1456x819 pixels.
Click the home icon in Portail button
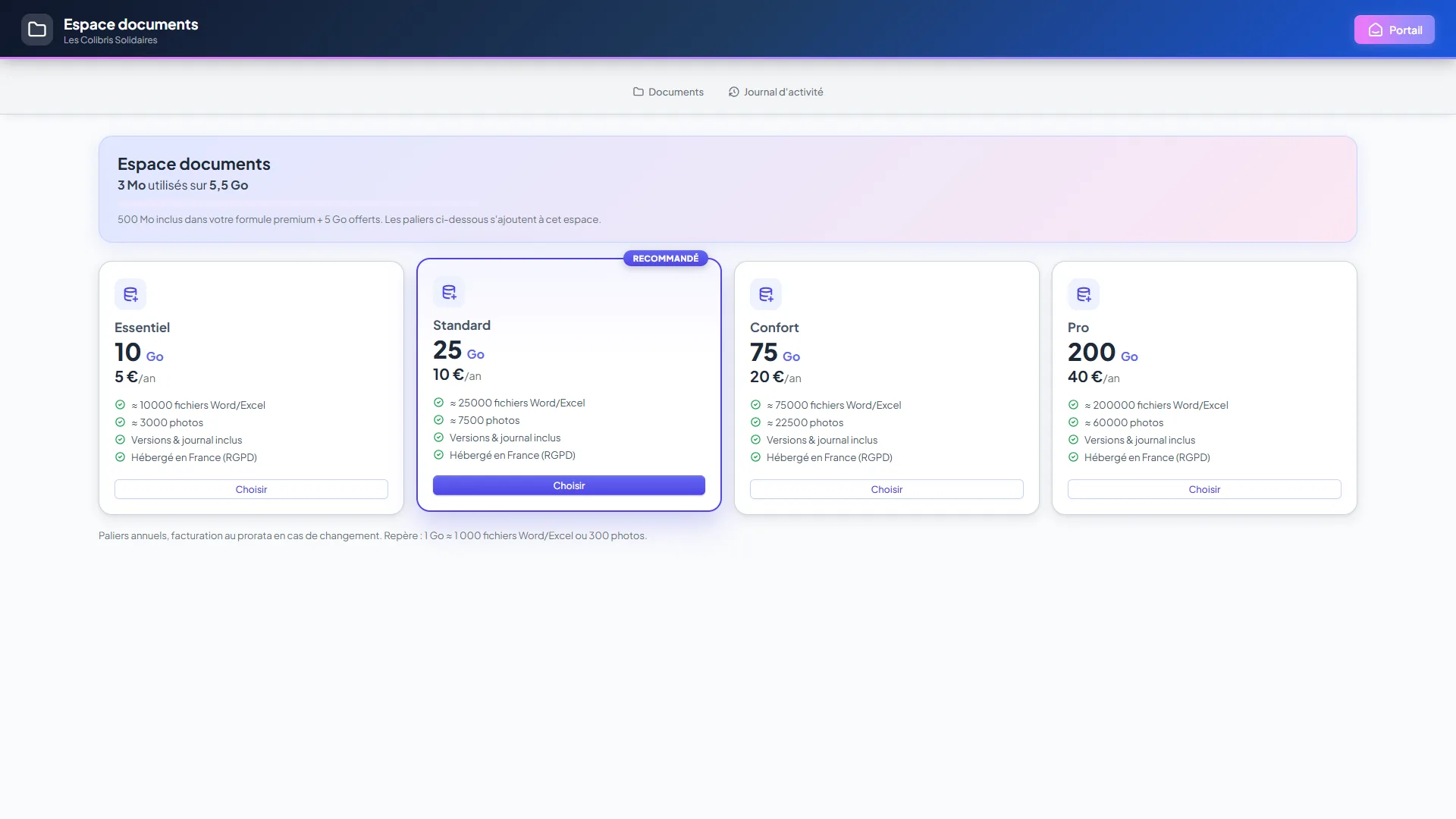[x=1375, y=30]
